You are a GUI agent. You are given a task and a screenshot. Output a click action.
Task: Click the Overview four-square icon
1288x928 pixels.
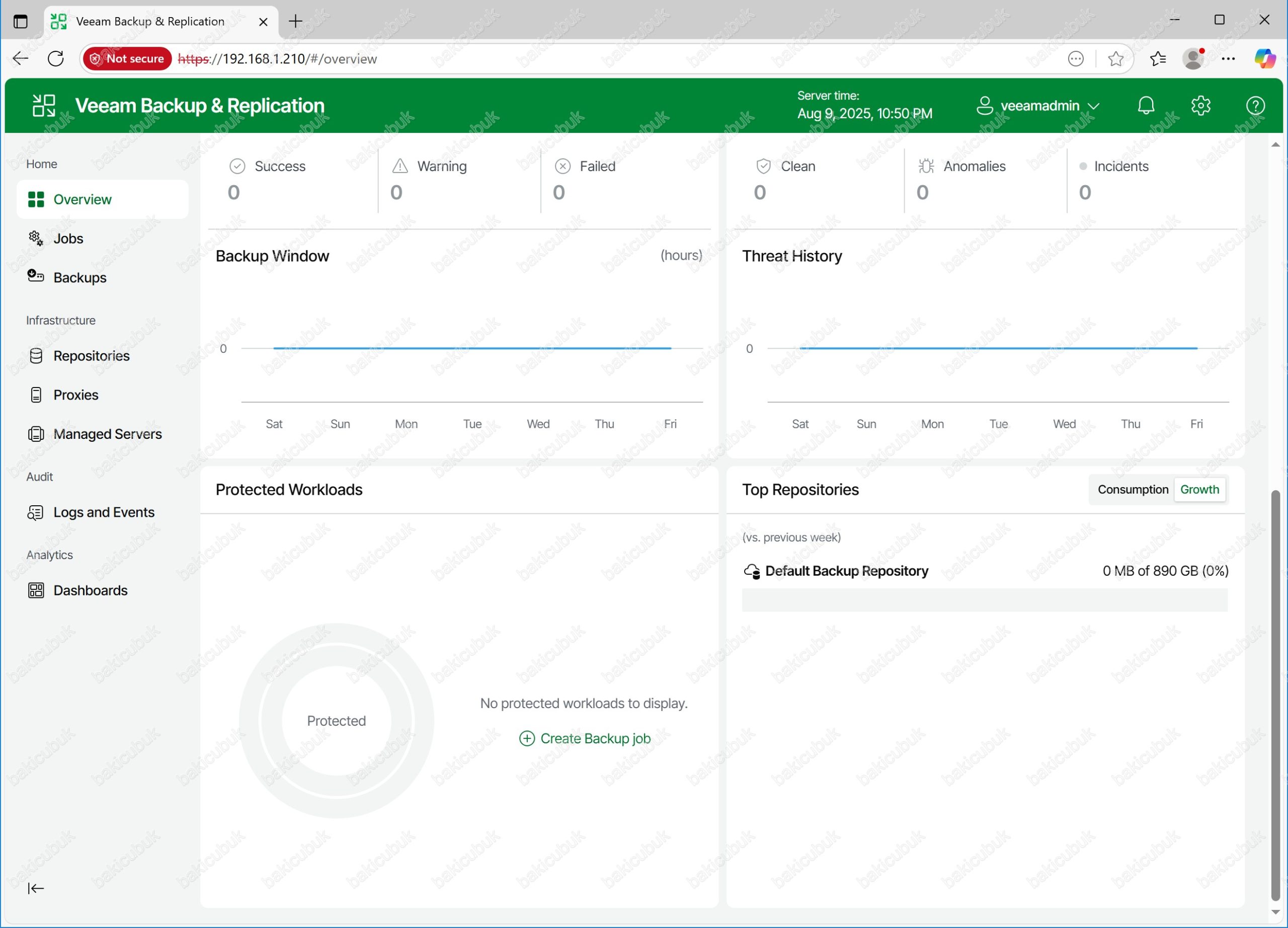(36, 199)
